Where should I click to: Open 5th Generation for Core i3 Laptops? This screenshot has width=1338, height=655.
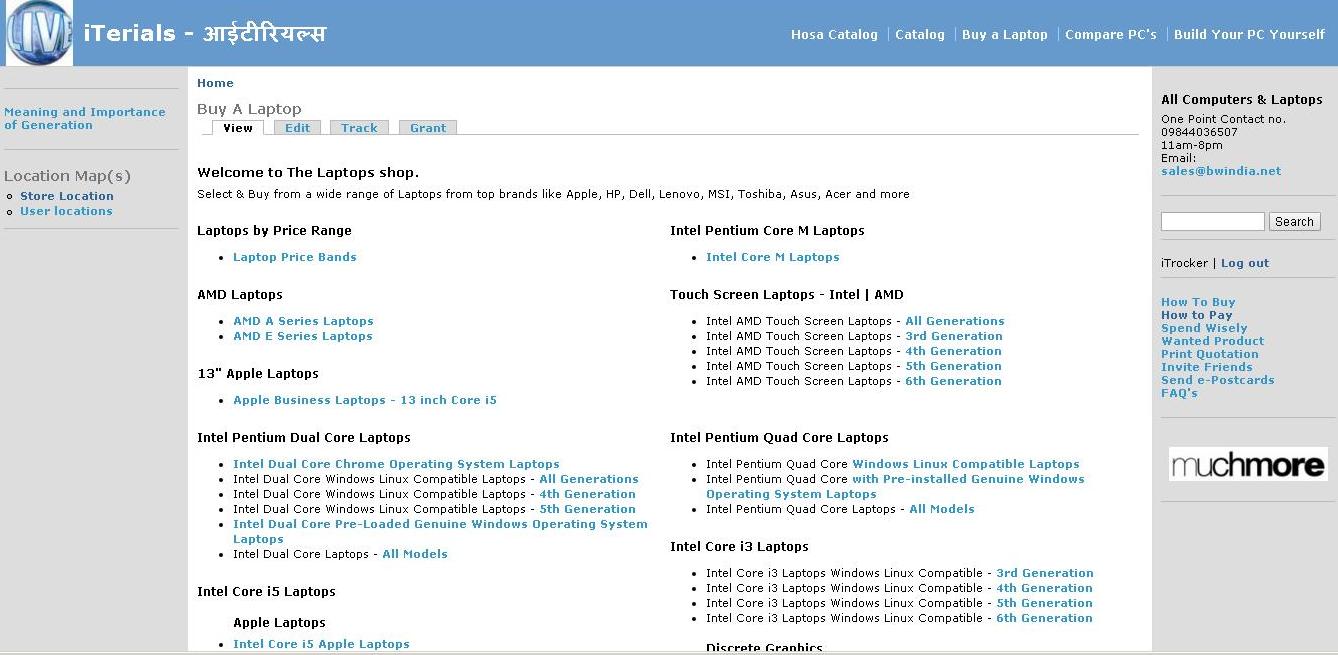click(1044, 603)
